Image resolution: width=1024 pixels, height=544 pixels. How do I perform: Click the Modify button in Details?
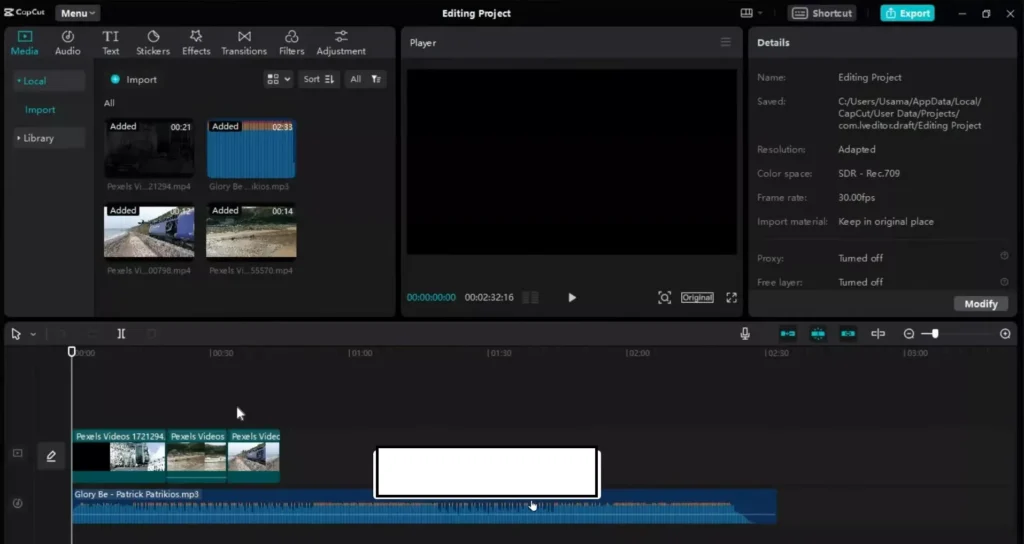980,304
